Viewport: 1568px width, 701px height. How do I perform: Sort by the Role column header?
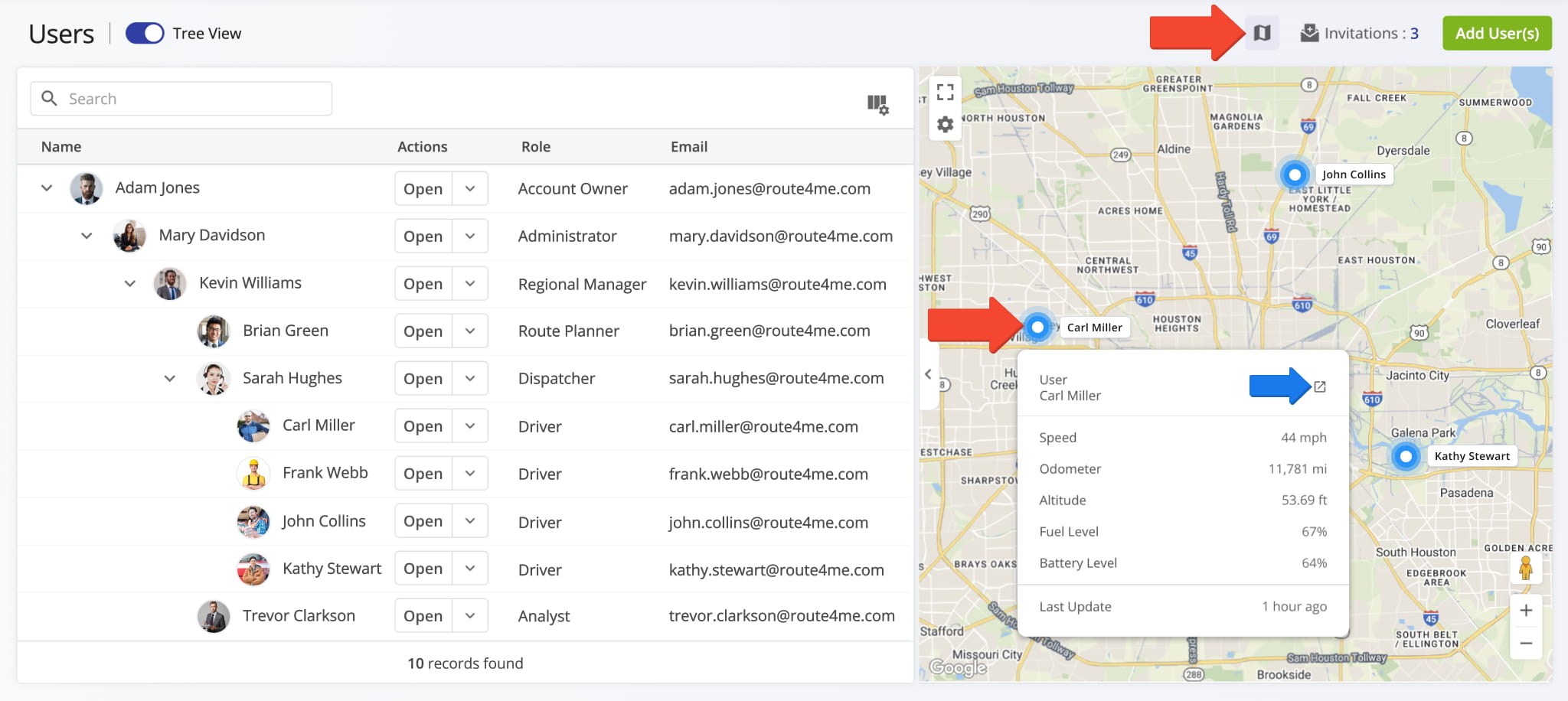pyautogui.click(x=536, y=146)
